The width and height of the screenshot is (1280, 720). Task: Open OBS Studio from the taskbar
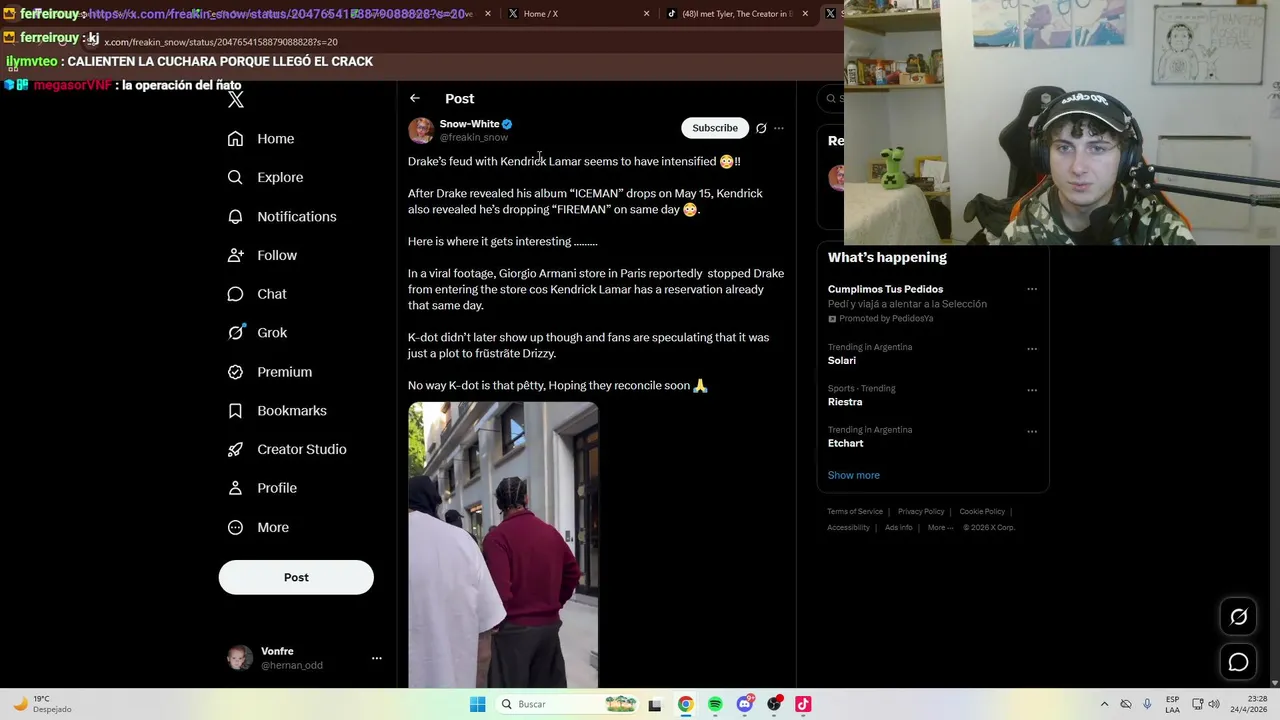coord(774,704)
